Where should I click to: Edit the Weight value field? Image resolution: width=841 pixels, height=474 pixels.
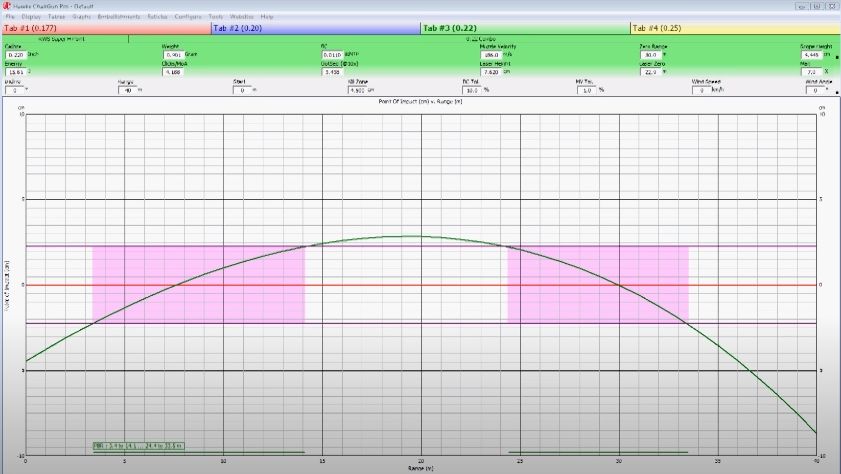(173, 55)
